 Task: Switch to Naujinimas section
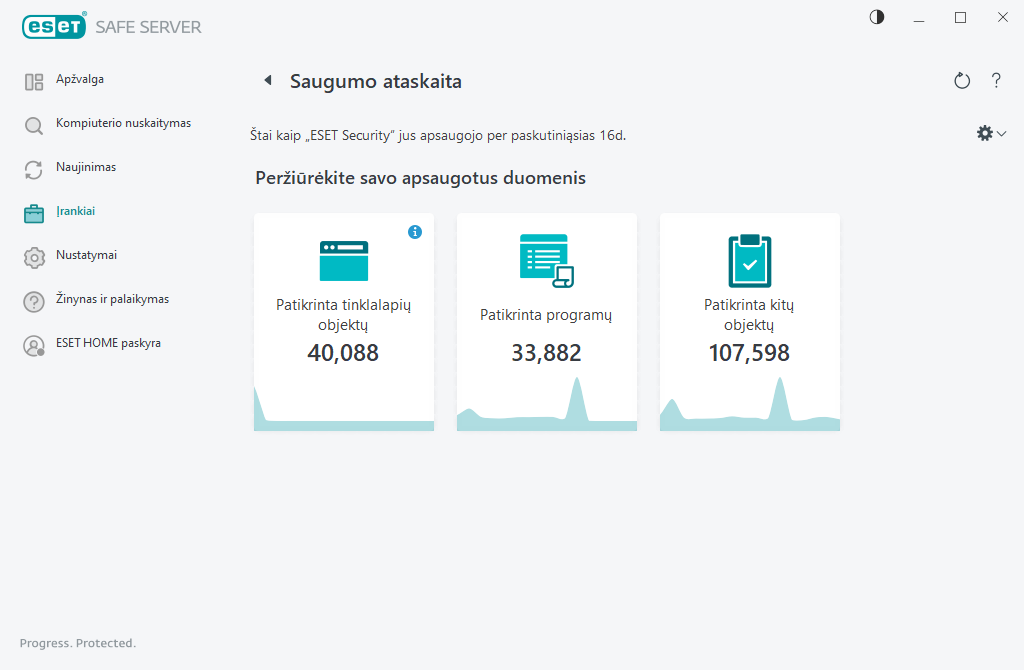(x=86, y=167)
